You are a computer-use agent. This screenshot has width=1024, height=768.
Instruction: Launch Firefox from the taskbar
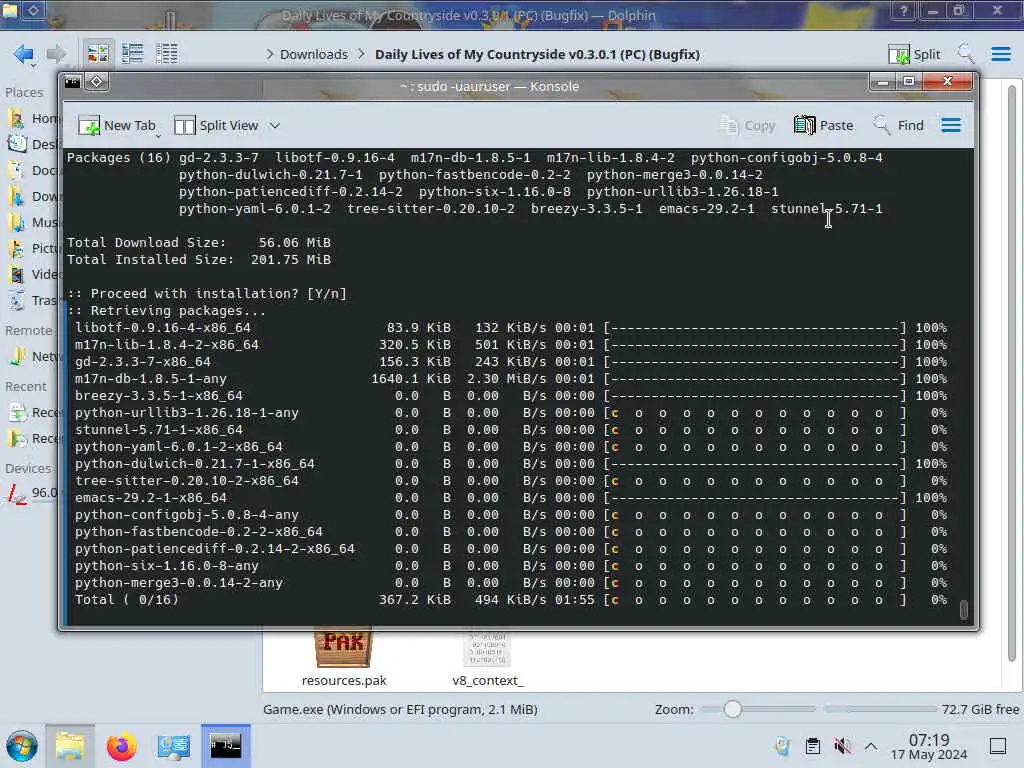[x=121, y=746]
